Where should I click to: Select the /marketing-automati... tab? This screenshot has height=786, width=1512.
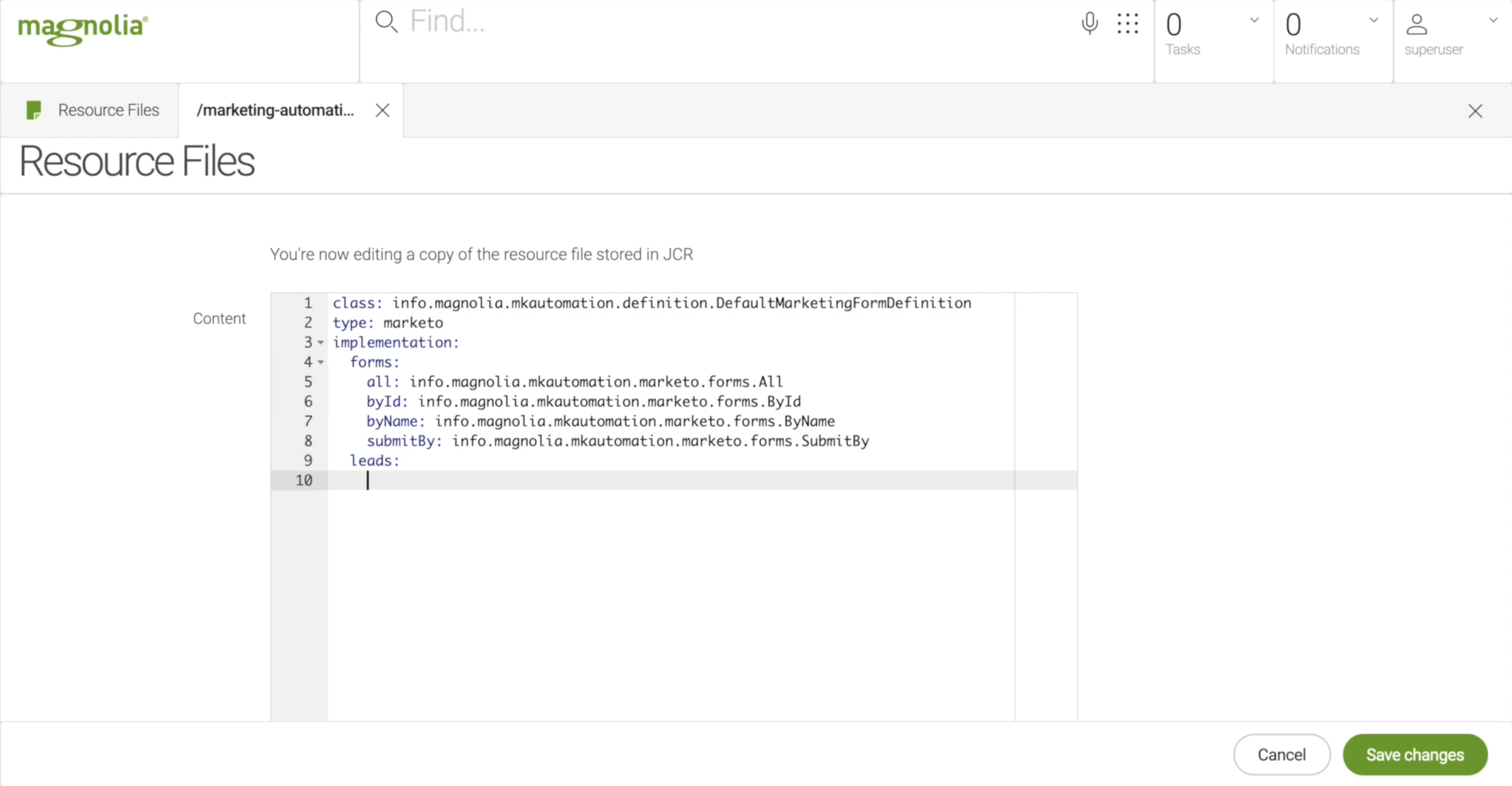(x=275, y=110)
